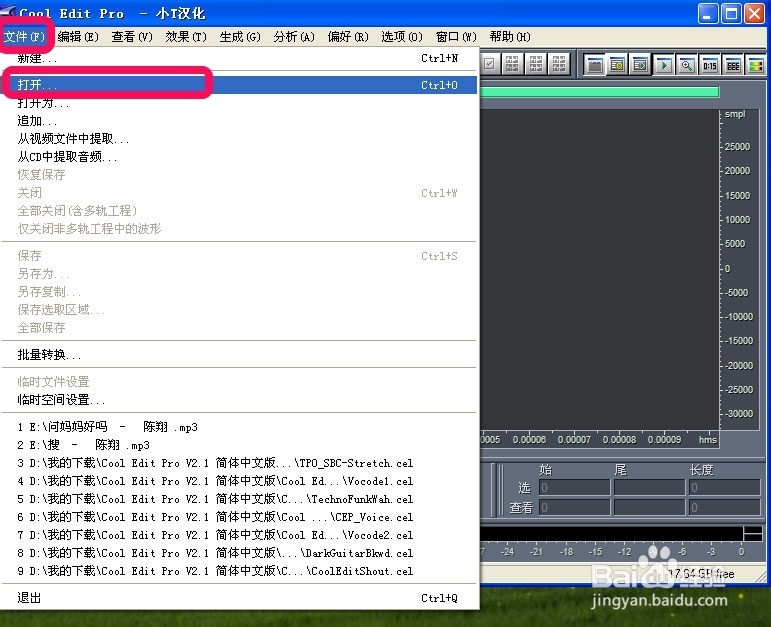Viewport: 771px width, 627px height.
Task: Choose 从CD中提取音频...
Action: coord(239,156)
